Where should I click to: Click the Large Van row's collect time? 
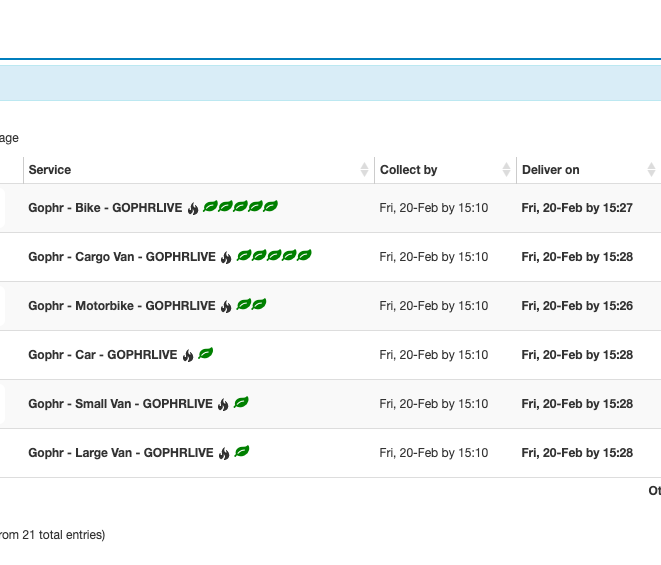pos(434,452)
